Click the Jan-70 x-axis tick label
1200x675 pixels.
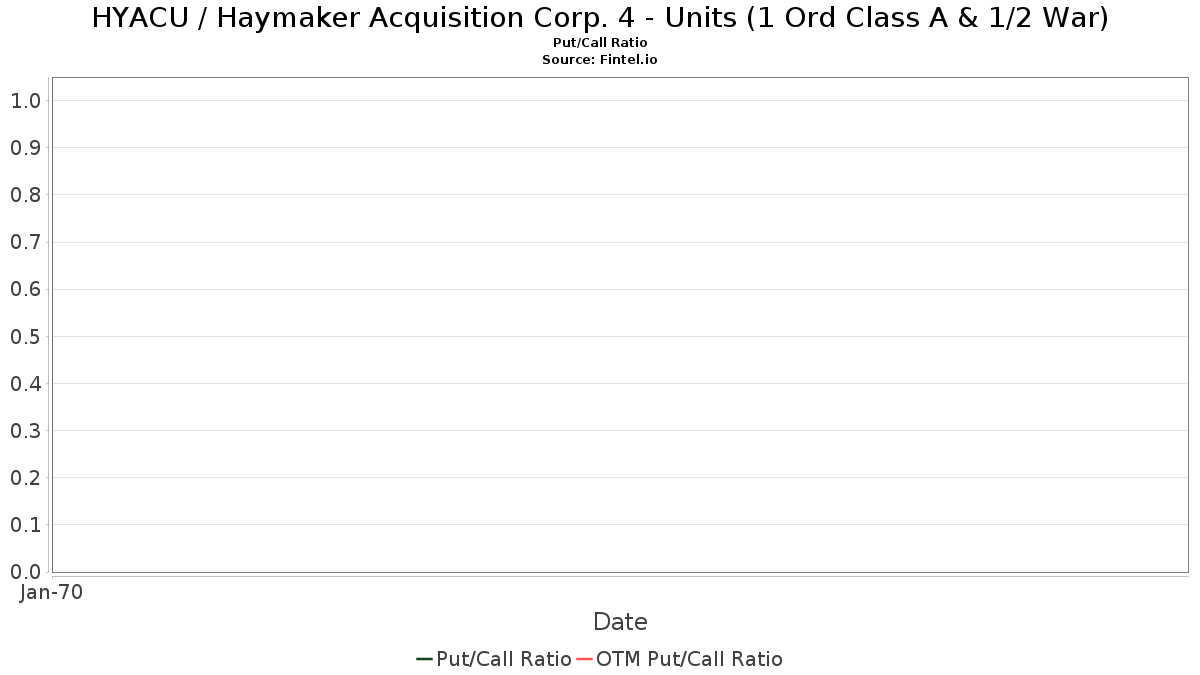tap(51, 593)
